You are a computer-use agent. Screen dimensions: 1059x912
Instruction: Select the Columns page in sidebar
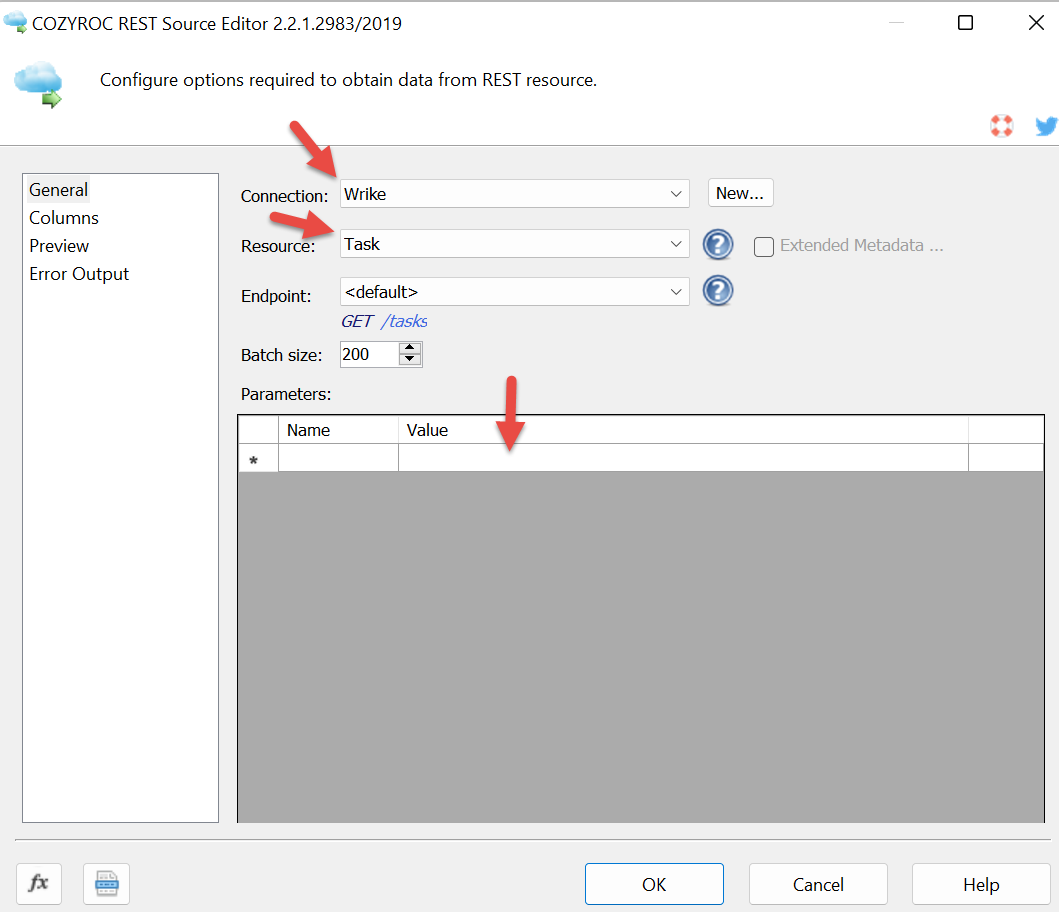click(64, 218)
